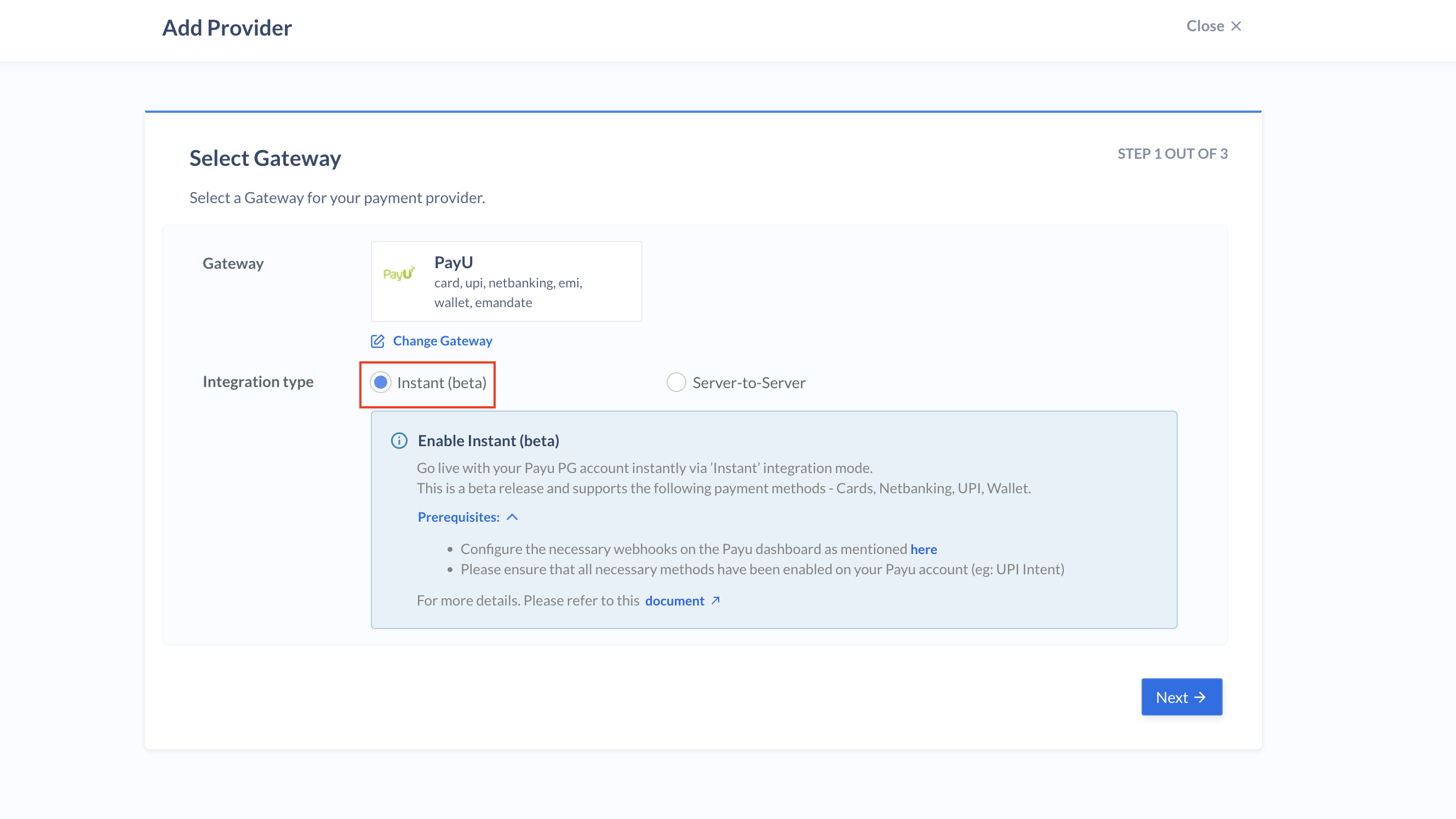Click the Enable Instant (beta) heading
Screen dimensions: 1456x819
489,441
